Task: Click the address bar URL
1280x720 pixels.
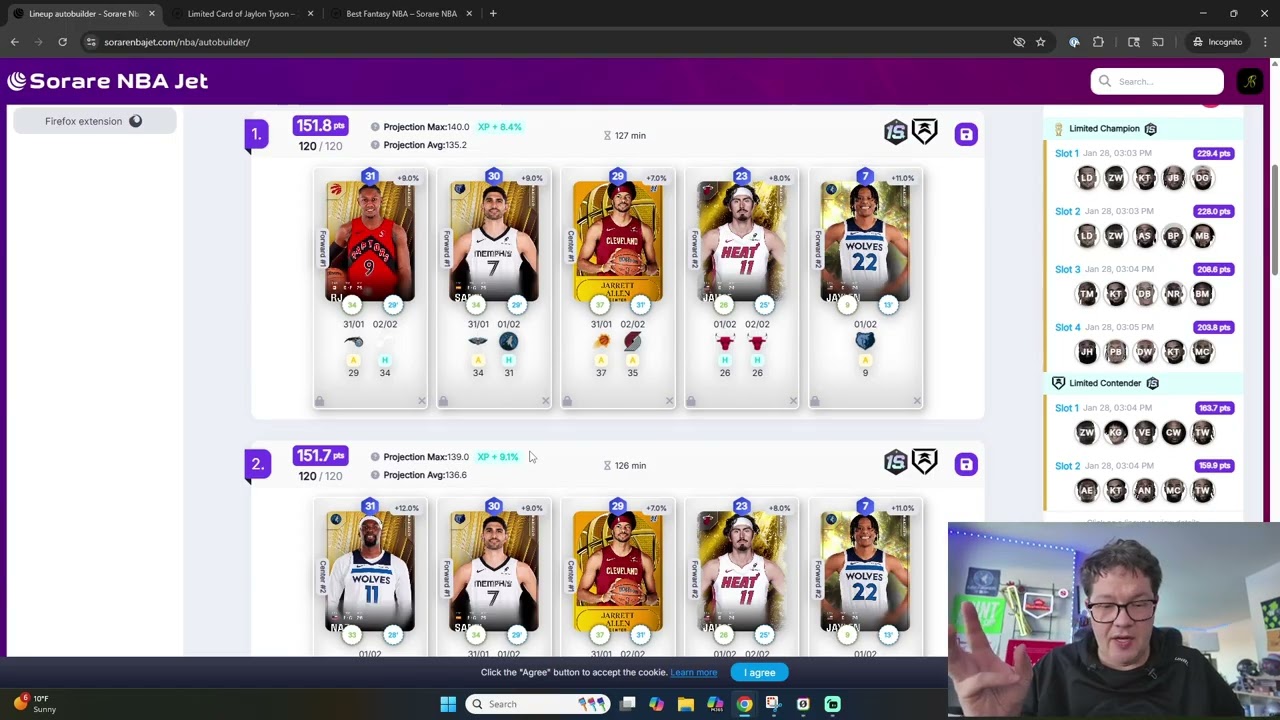Action: point(177,42)
